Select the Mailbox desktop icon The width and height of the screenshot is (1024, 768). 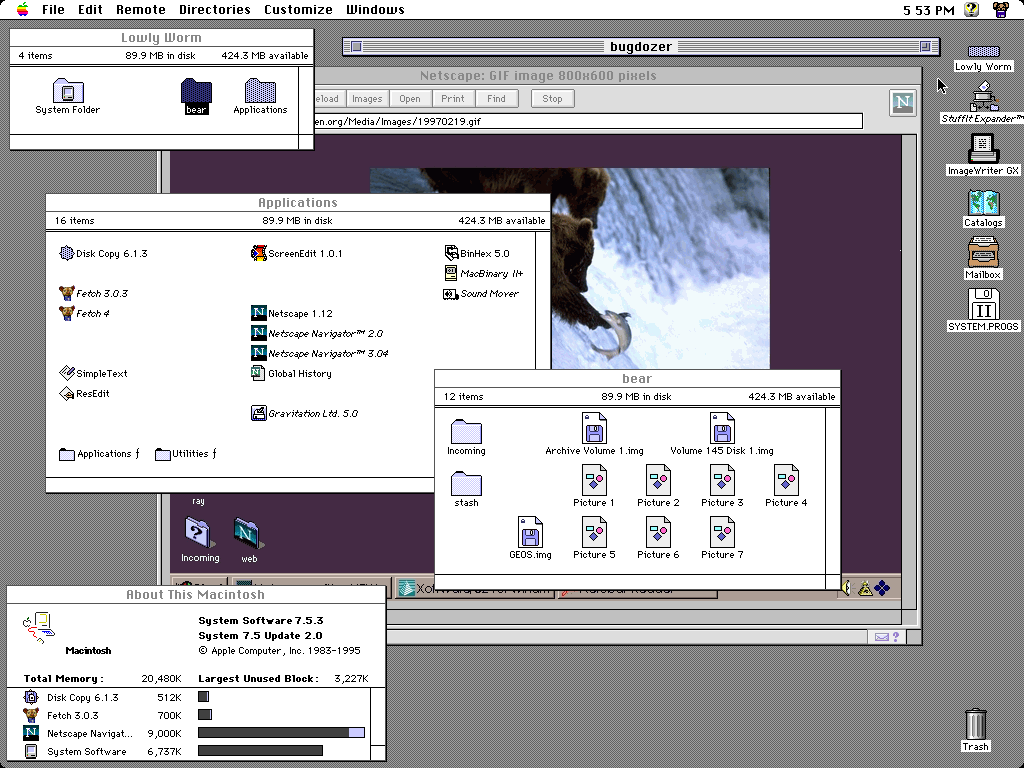(x=983, y=252)
